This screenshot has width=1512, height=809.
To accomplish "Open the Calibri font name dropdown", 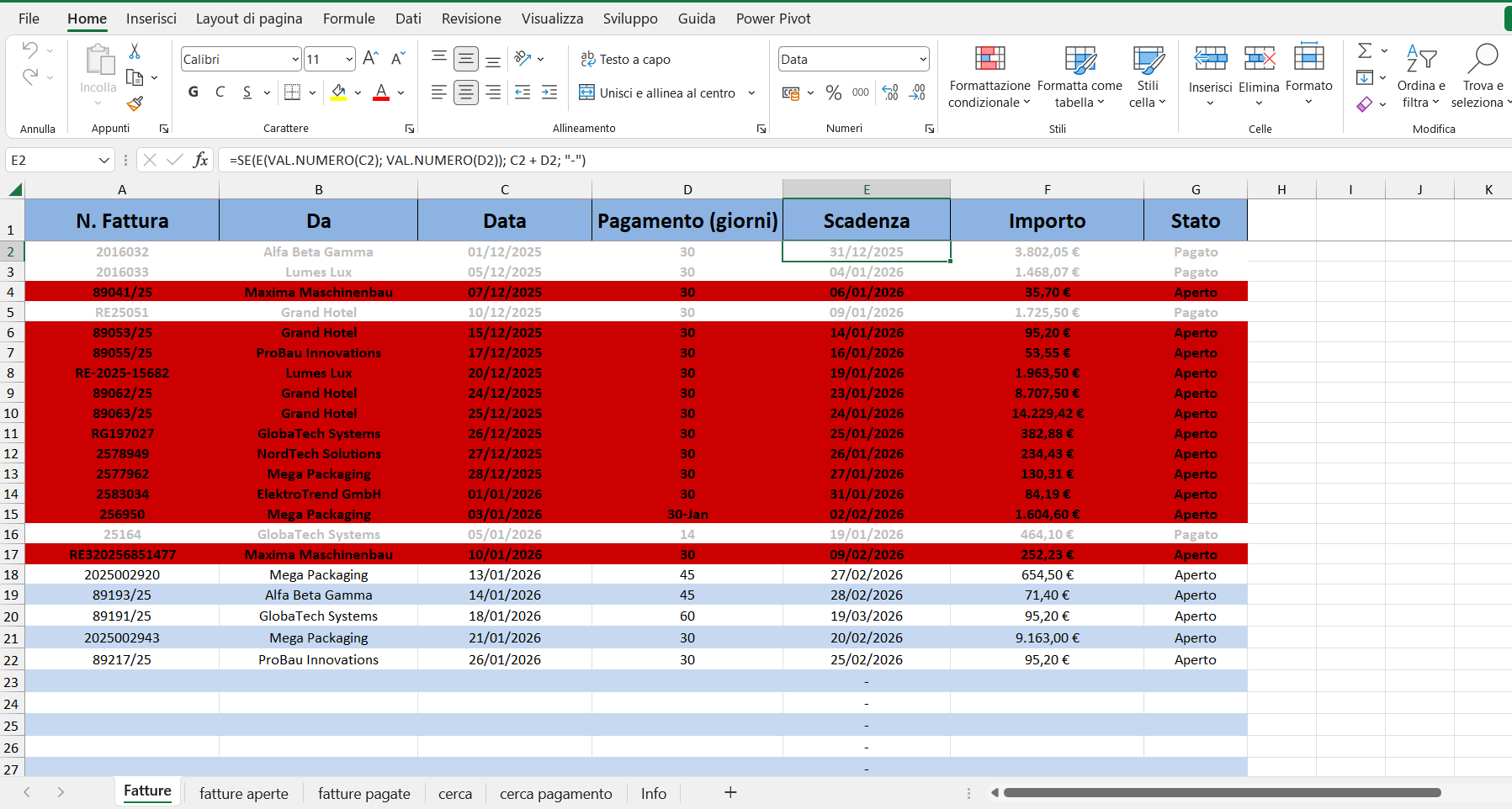I will tap(295, 59).
